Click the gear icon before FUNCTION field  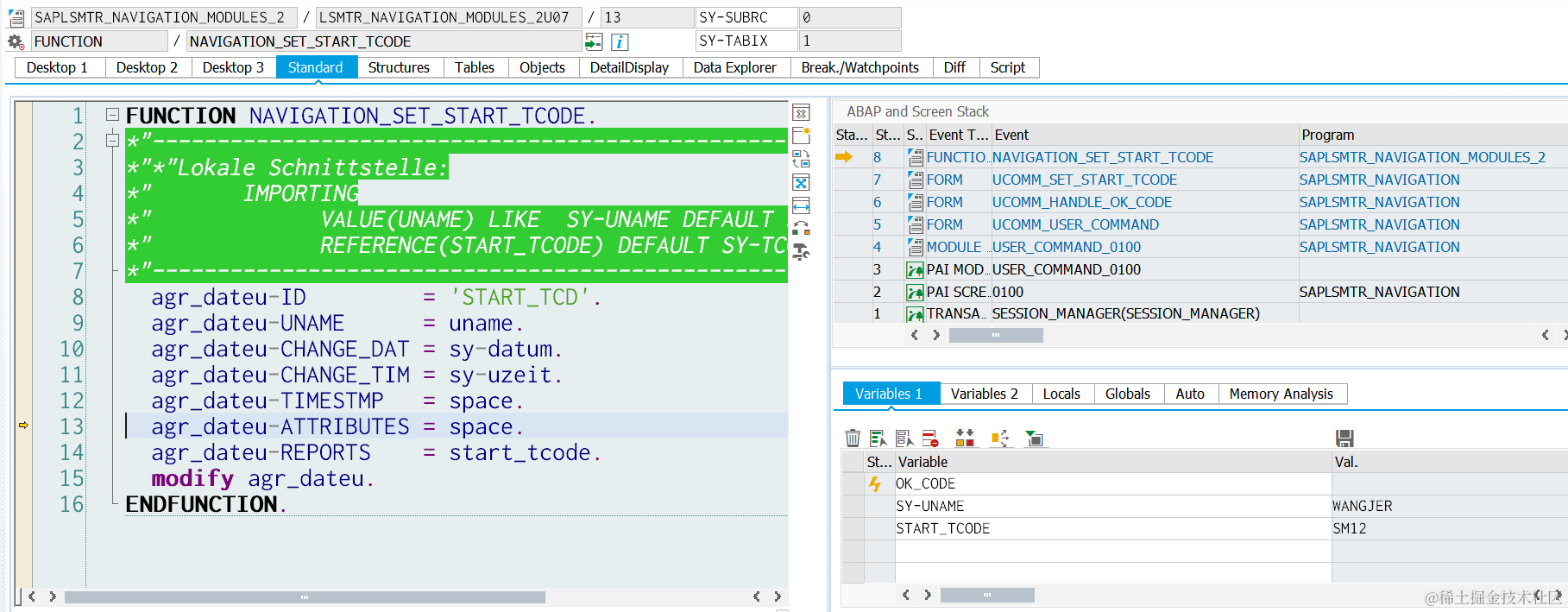(16, 41)
